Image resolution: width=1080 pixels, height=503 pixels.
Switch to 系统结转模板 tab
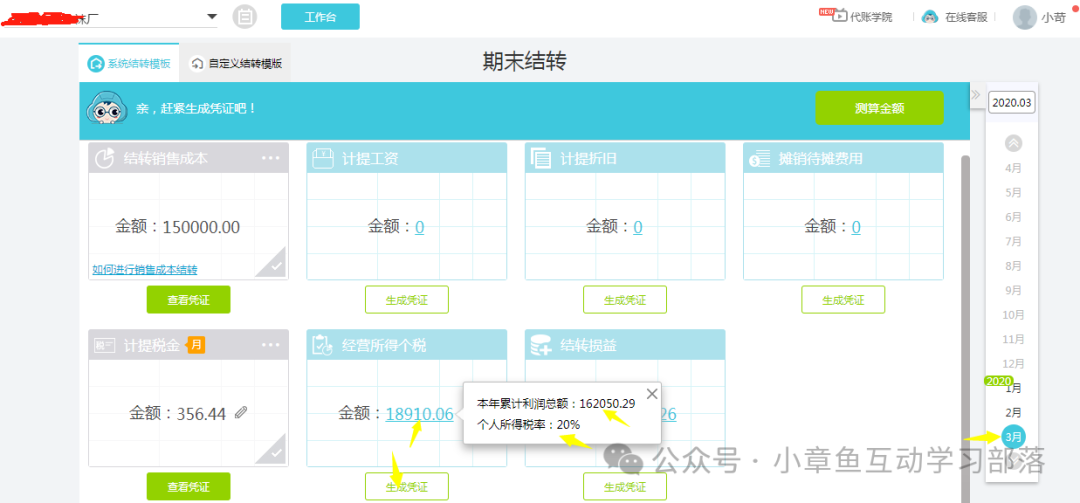click(x=129, y=63)
